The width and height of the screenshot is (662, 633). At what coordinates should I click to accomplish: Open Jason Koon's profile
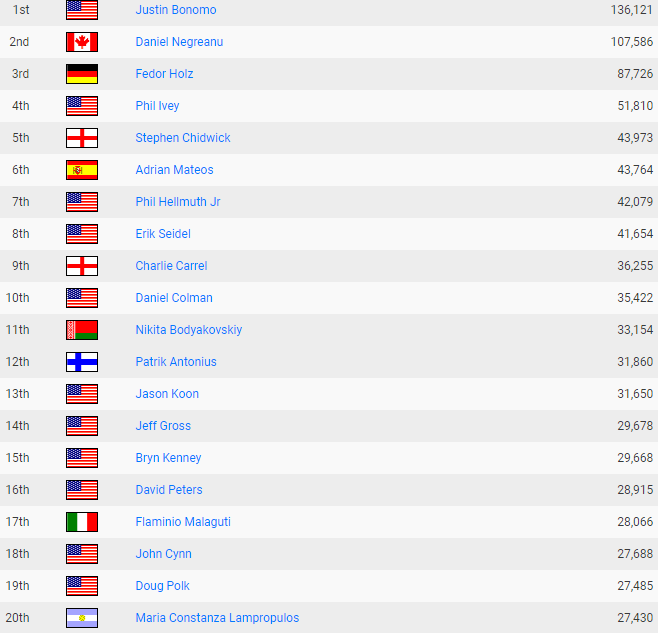click(167, 394)
